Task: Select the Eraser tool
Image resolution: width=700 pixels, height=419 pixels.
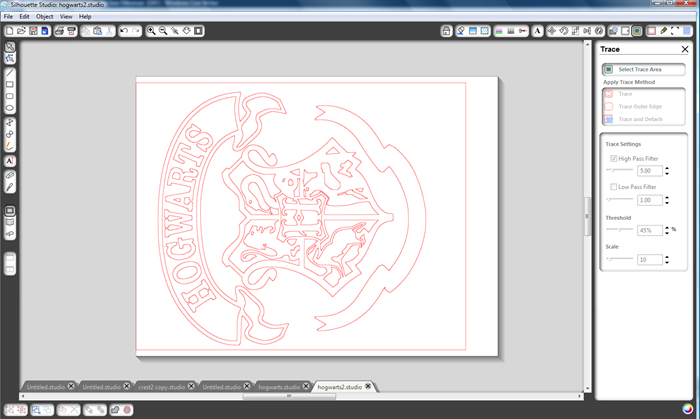Action: pos(10,175)
